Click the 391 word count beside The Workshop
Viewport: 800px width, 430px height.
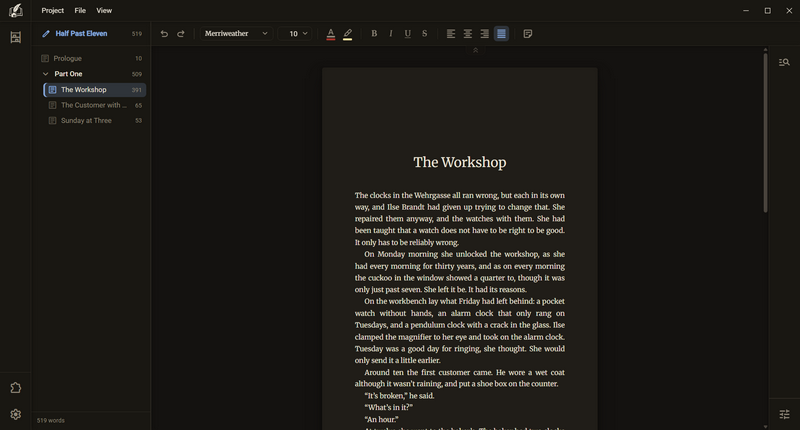click(136, 90)
